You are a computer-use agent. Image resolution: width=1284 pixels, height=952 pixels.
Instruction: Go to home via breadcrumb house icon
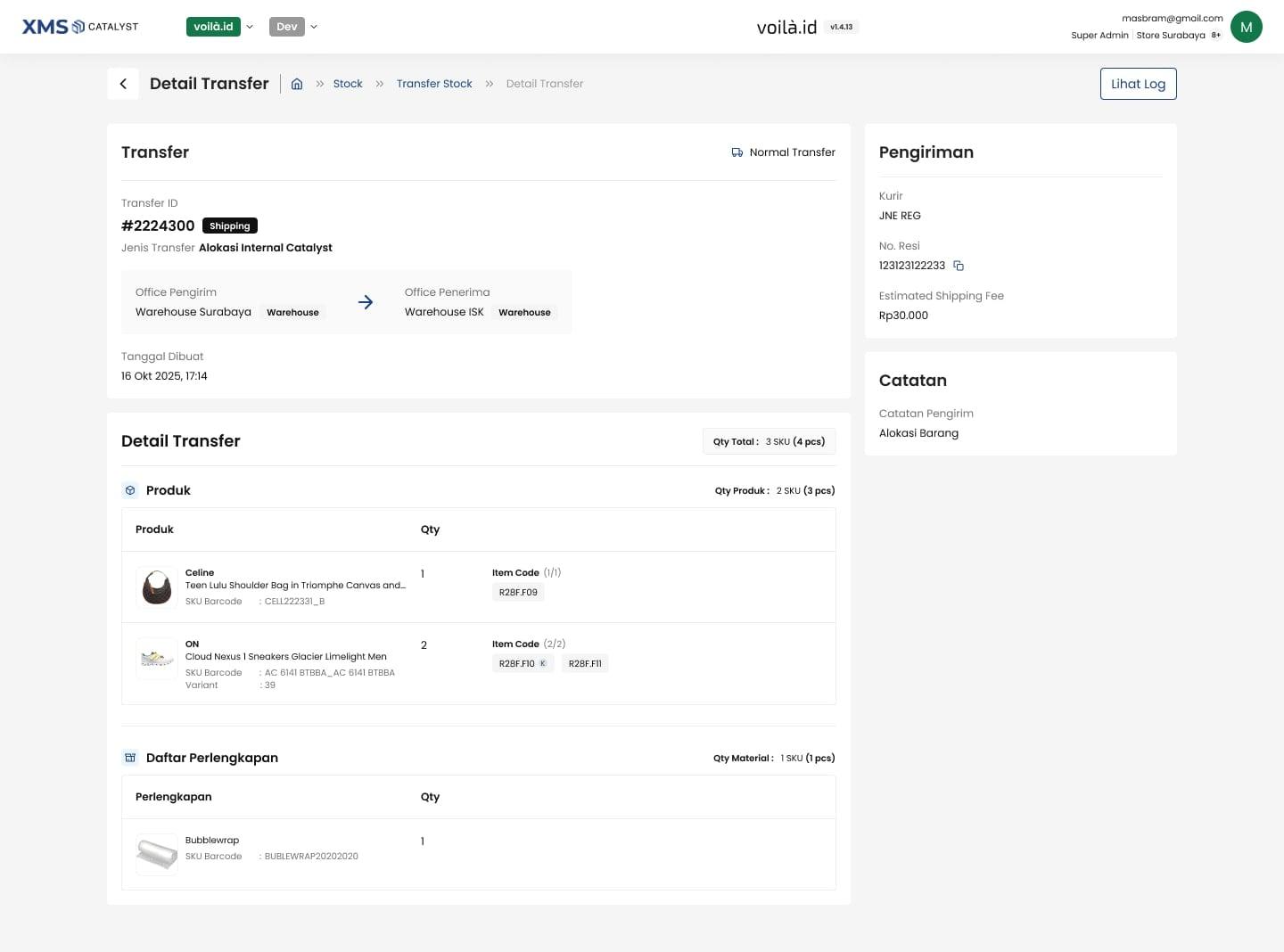pyautogui.click(x=297, y=84)
